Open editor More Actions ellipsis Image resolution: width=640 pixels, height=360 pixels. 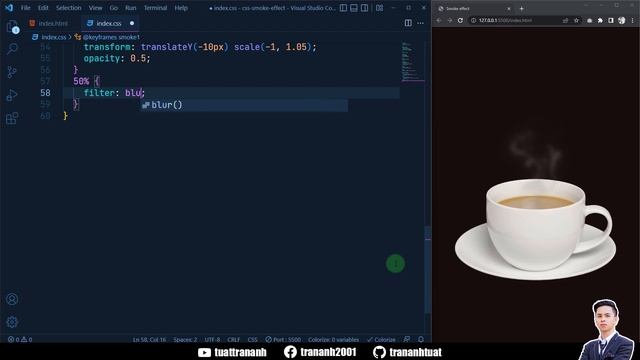coord(420,23)
